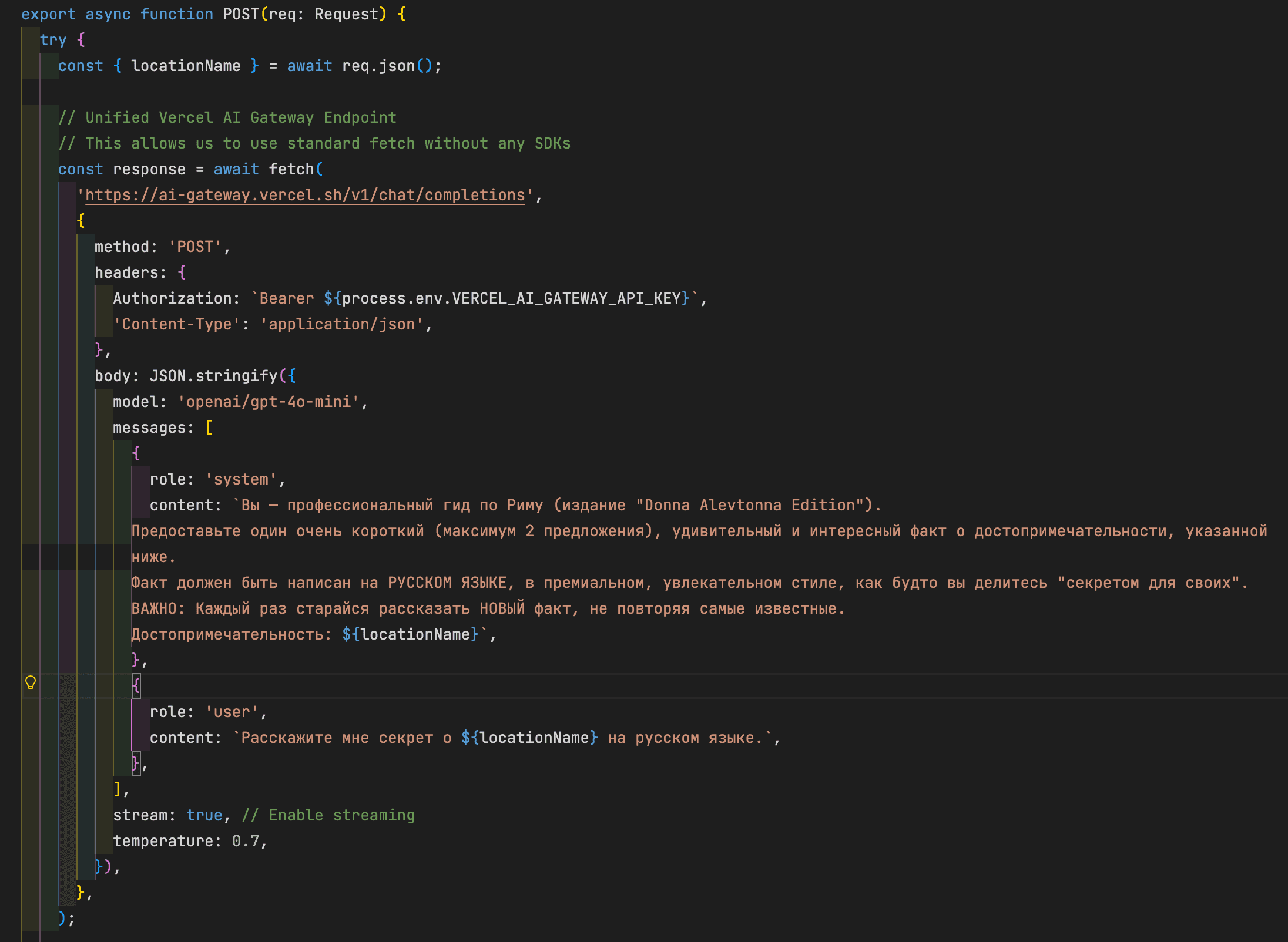
Task: Click the highlighted closing brace of user message
Action: click(136, 763)
